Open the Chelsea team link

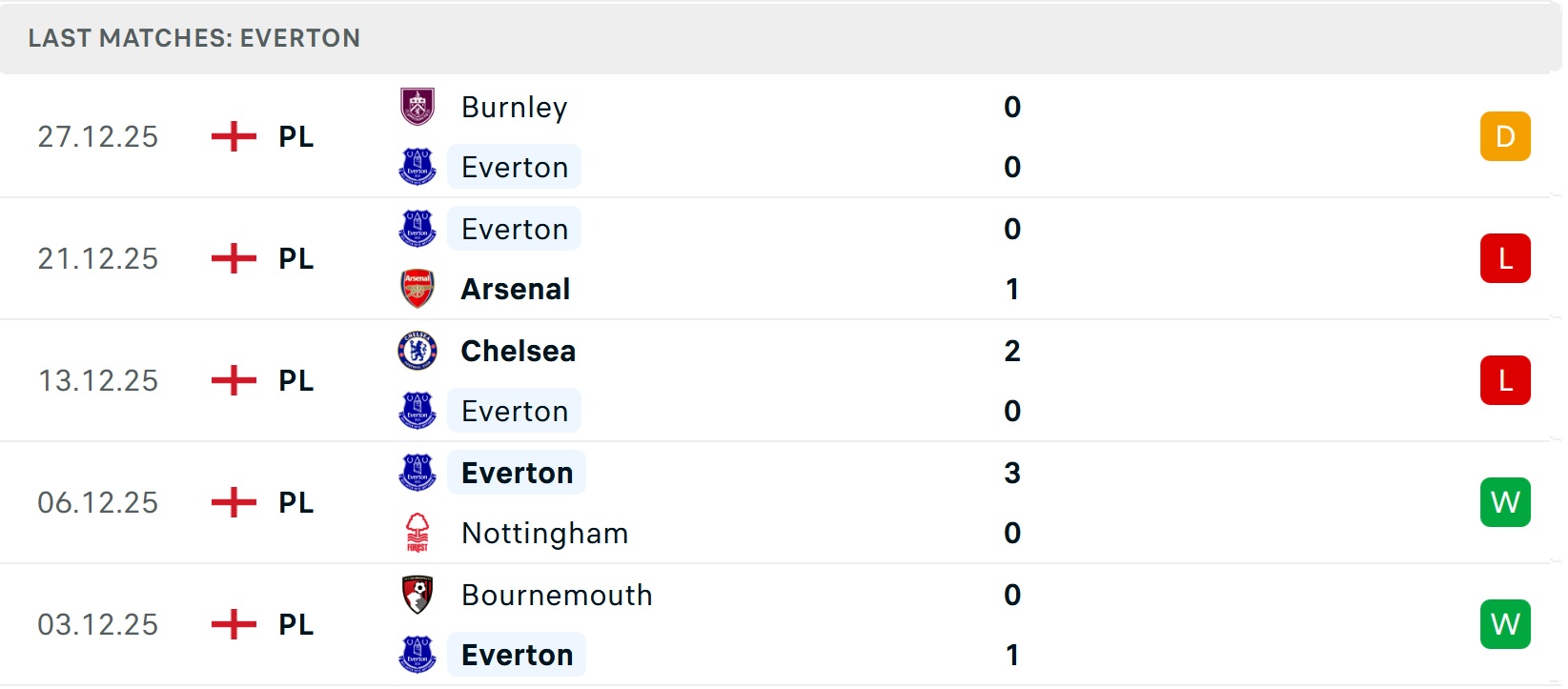click(518, 351)
